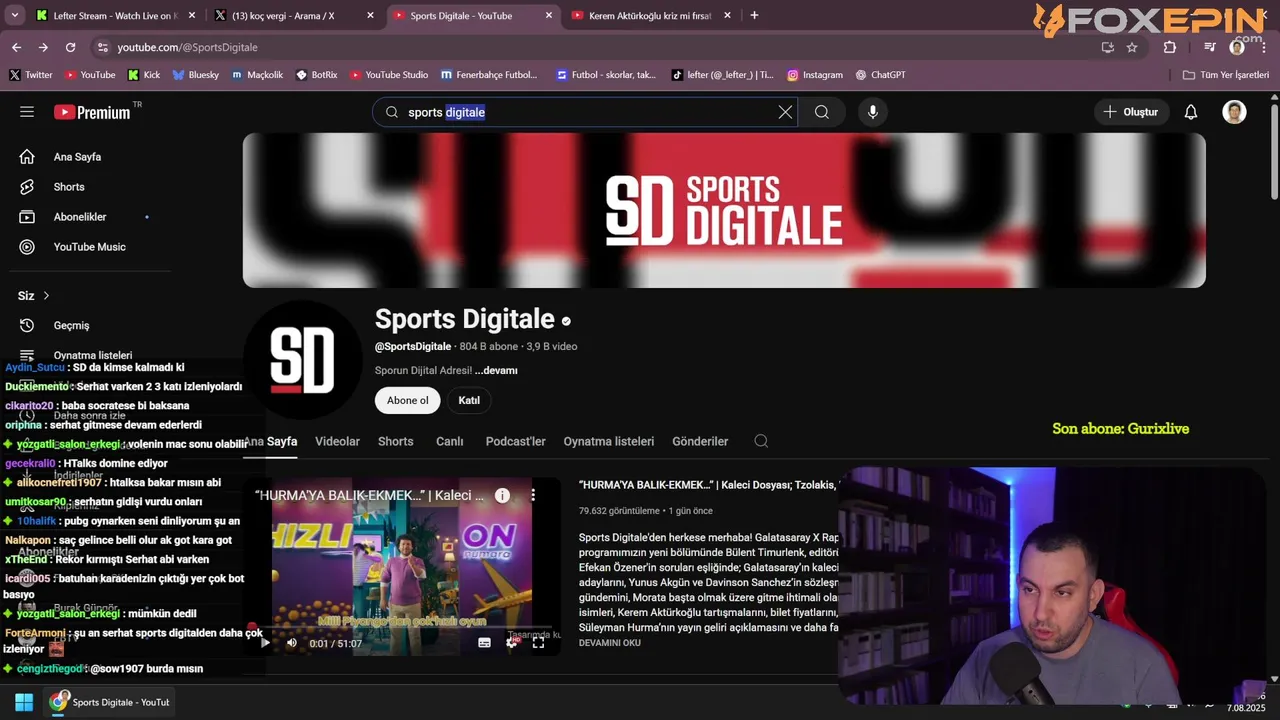Reload the page
Screen dimensions: 1280x720
70,47
